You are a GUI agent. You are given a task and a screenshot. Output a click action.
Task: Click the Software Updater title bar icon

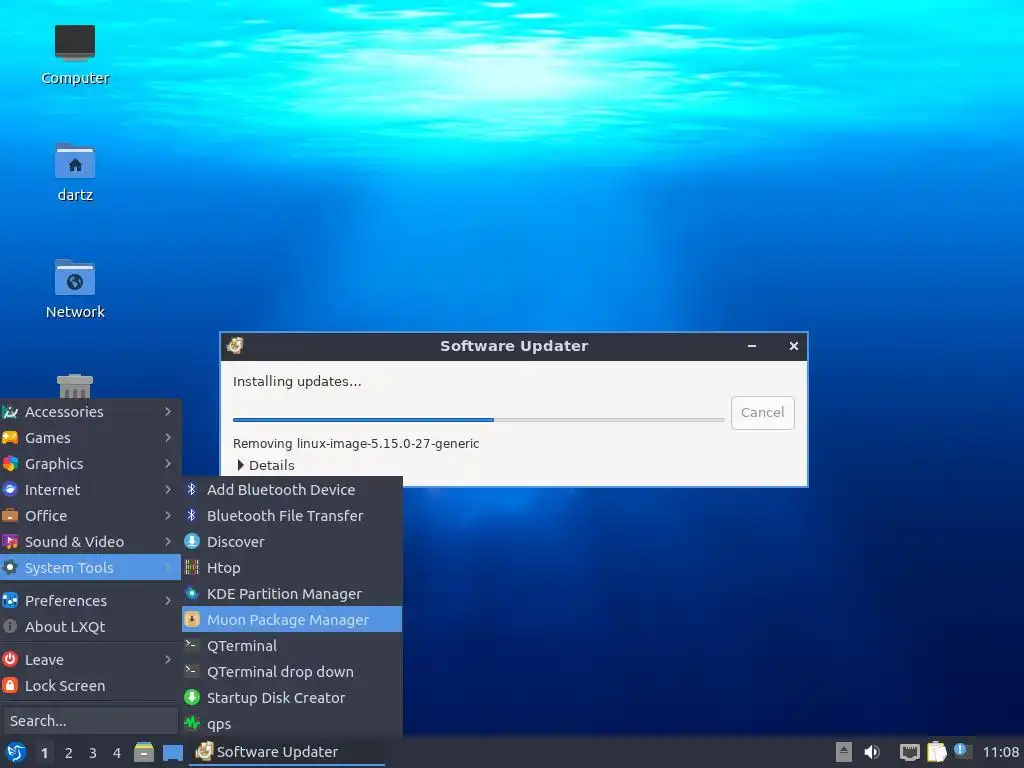click(235, 345)
